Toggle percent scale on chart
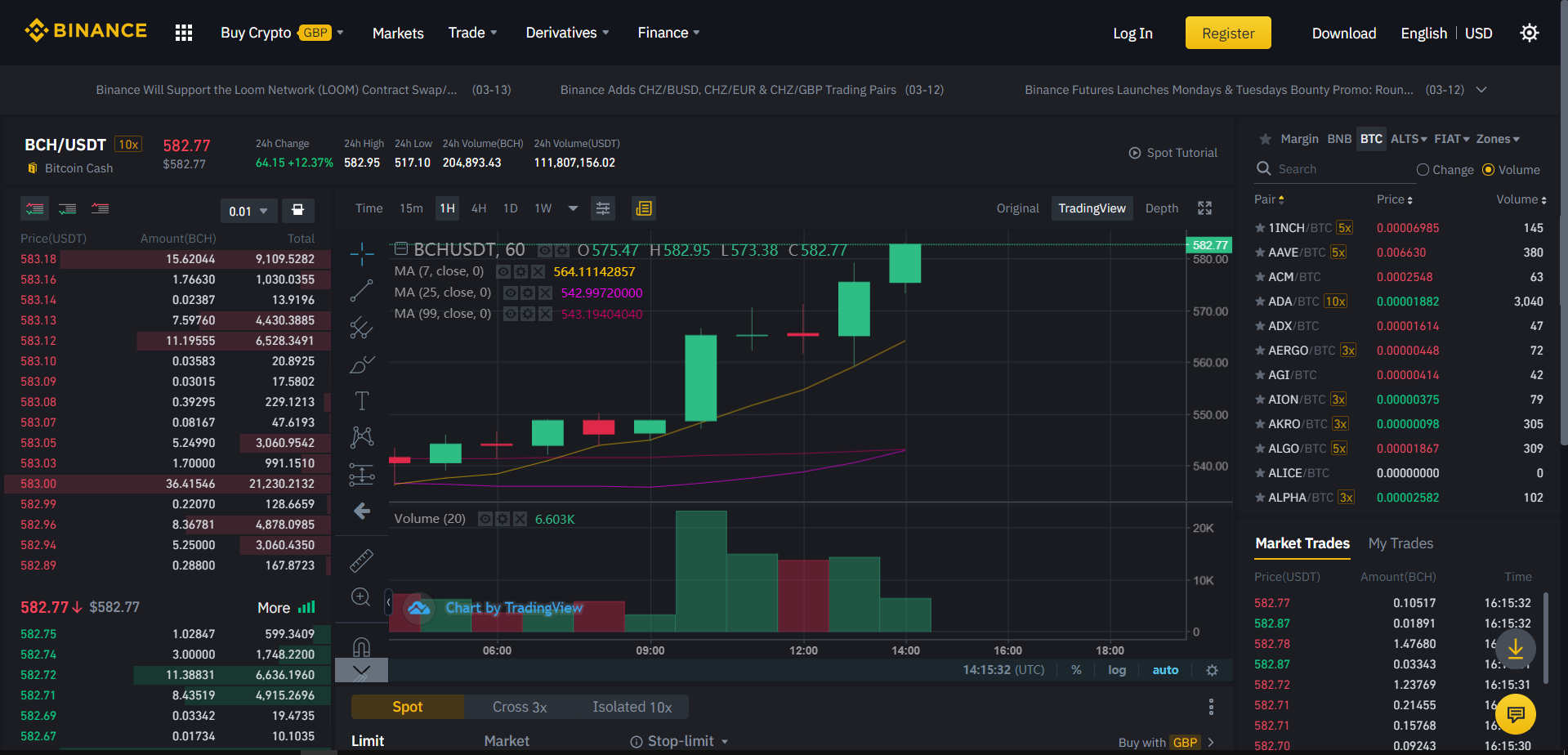 pyautogui.click(x=1076, y=670)
